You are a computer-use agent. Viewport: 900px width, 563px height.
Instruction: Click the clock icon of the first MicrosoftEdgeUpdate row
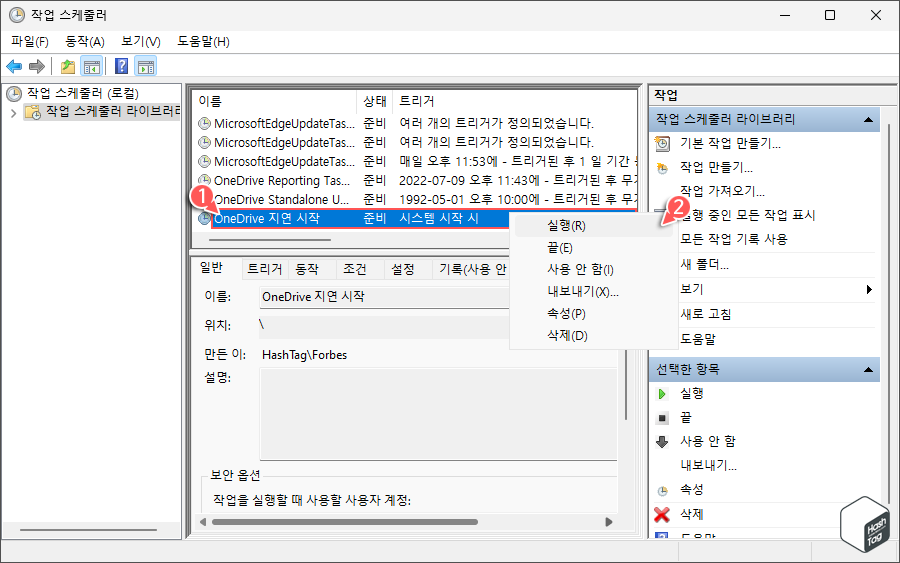(204, 123)
